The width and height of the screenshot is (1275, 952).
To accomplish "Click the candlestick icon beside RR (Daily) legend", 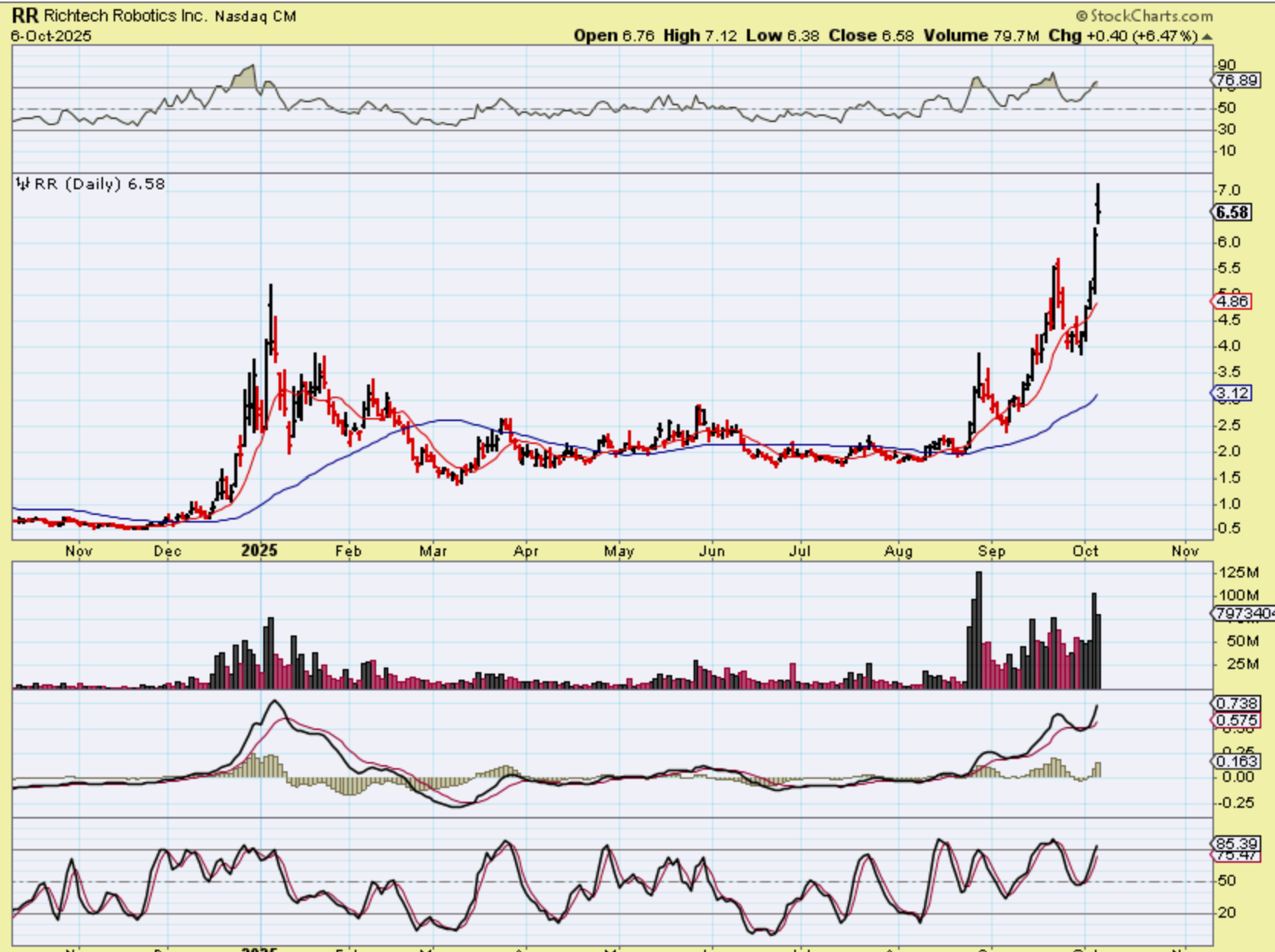I will [24, 184].
